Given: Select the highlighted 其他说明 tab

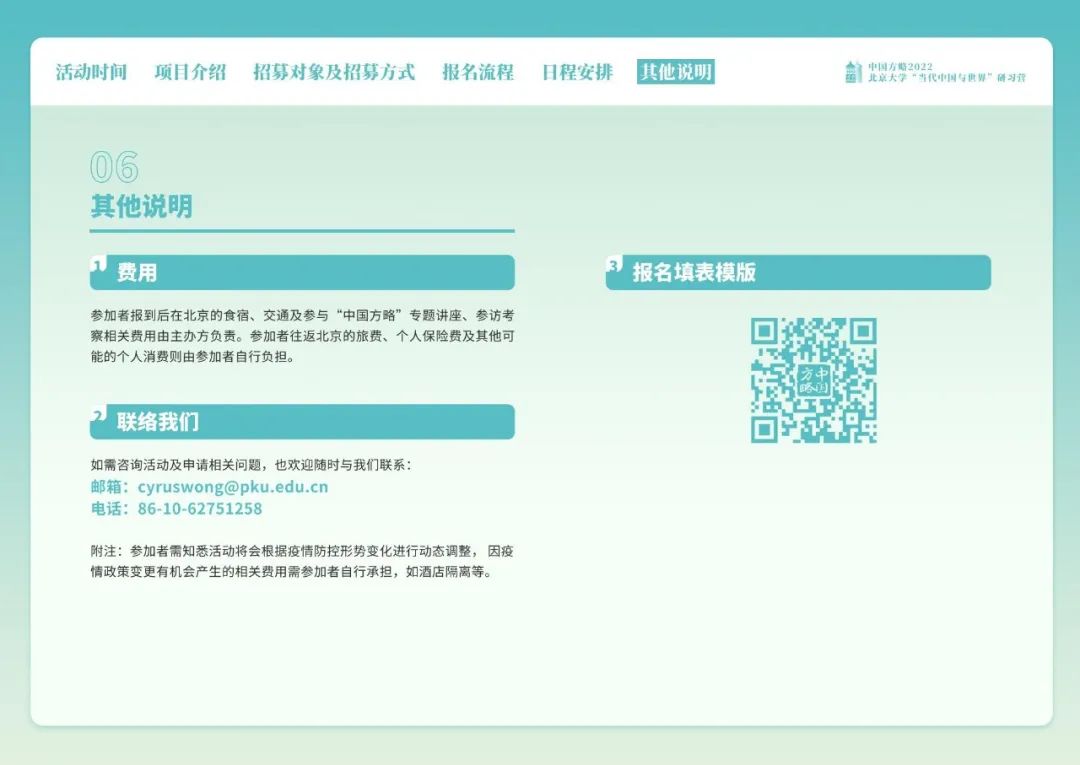Looking at the screenshot, I should 676,72.
